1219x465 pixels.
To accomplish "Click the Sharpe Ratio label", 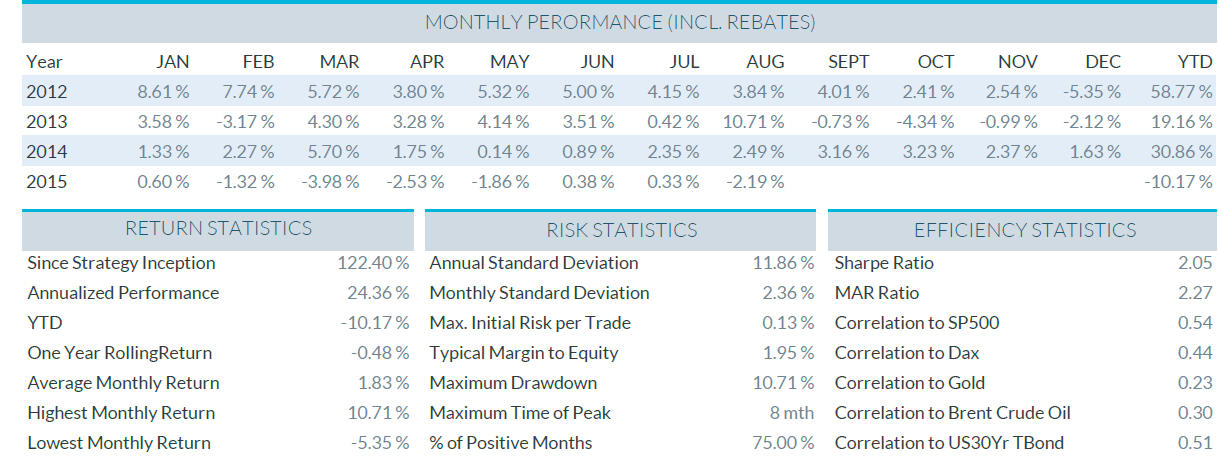I will pos(884,263).
